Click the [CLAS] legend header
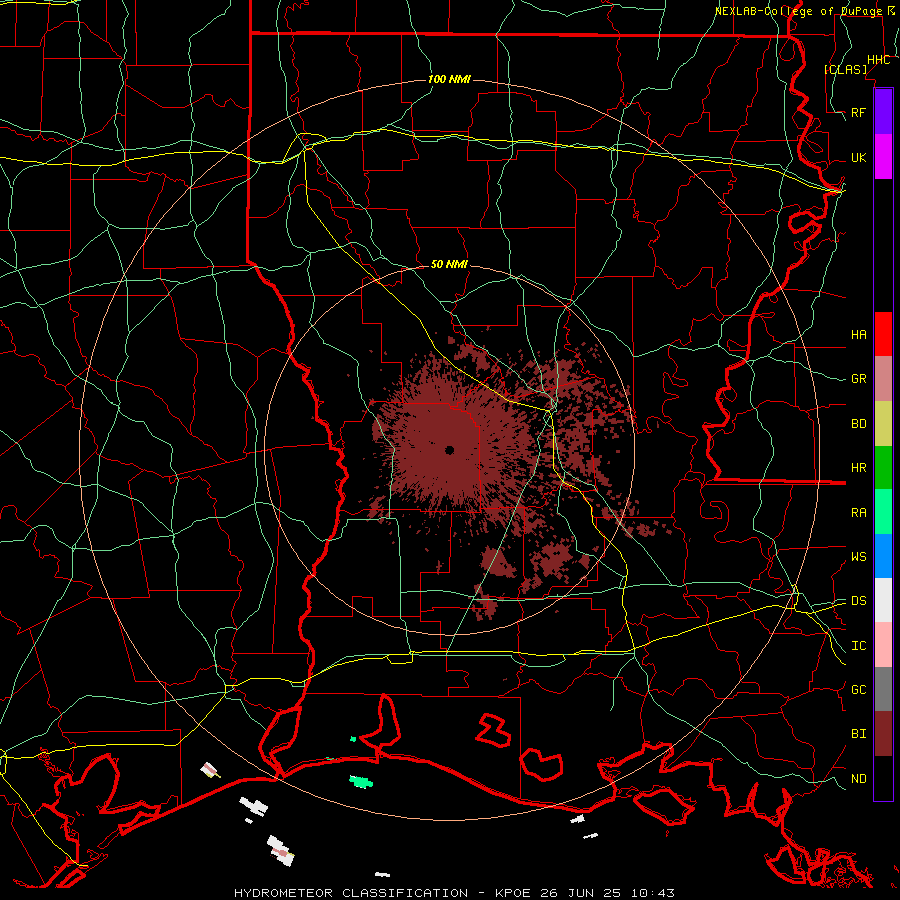 pos(845,69)
